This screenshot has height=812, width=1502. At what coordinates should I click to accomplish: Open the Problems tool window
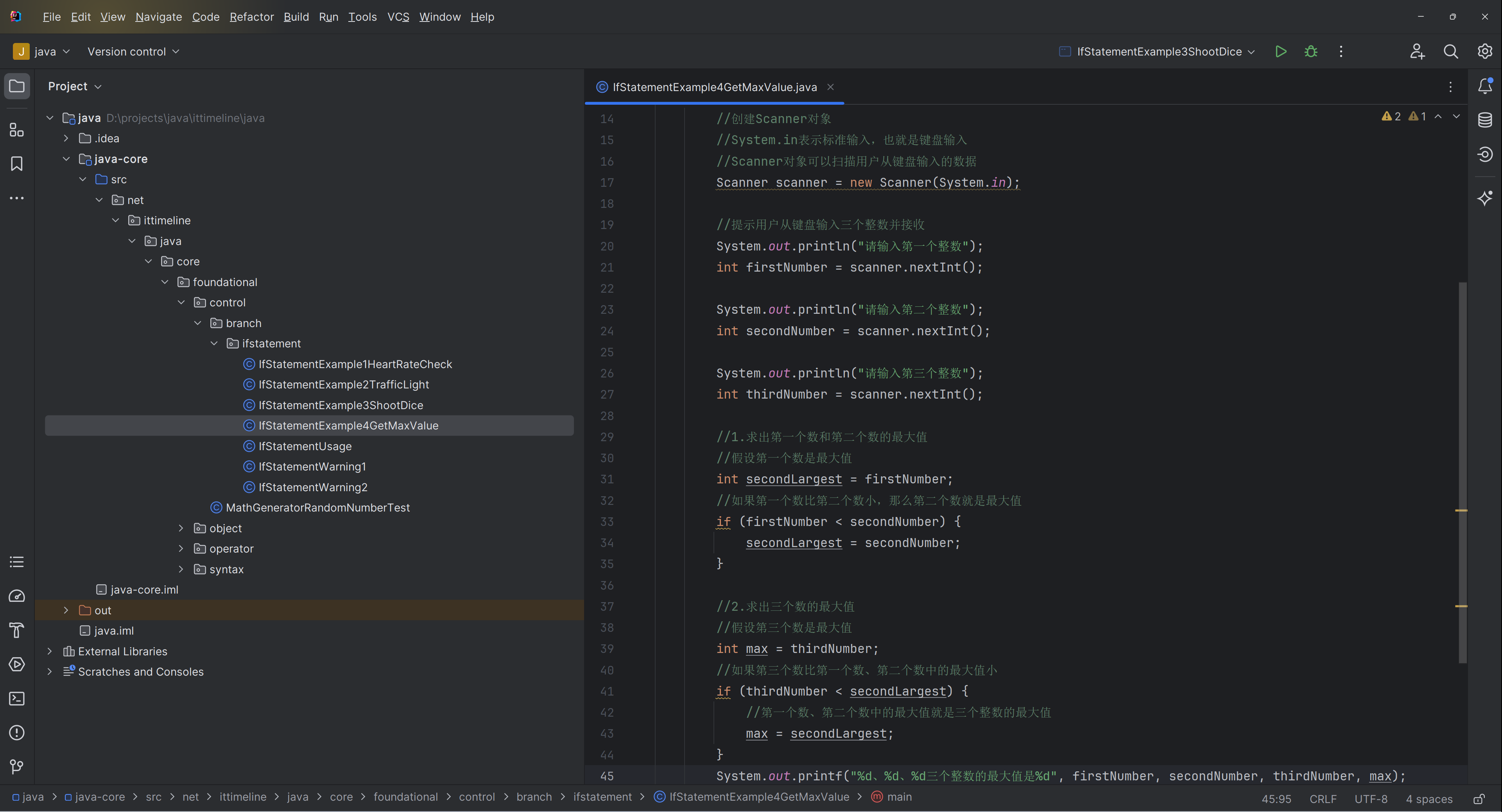point(17,733)
